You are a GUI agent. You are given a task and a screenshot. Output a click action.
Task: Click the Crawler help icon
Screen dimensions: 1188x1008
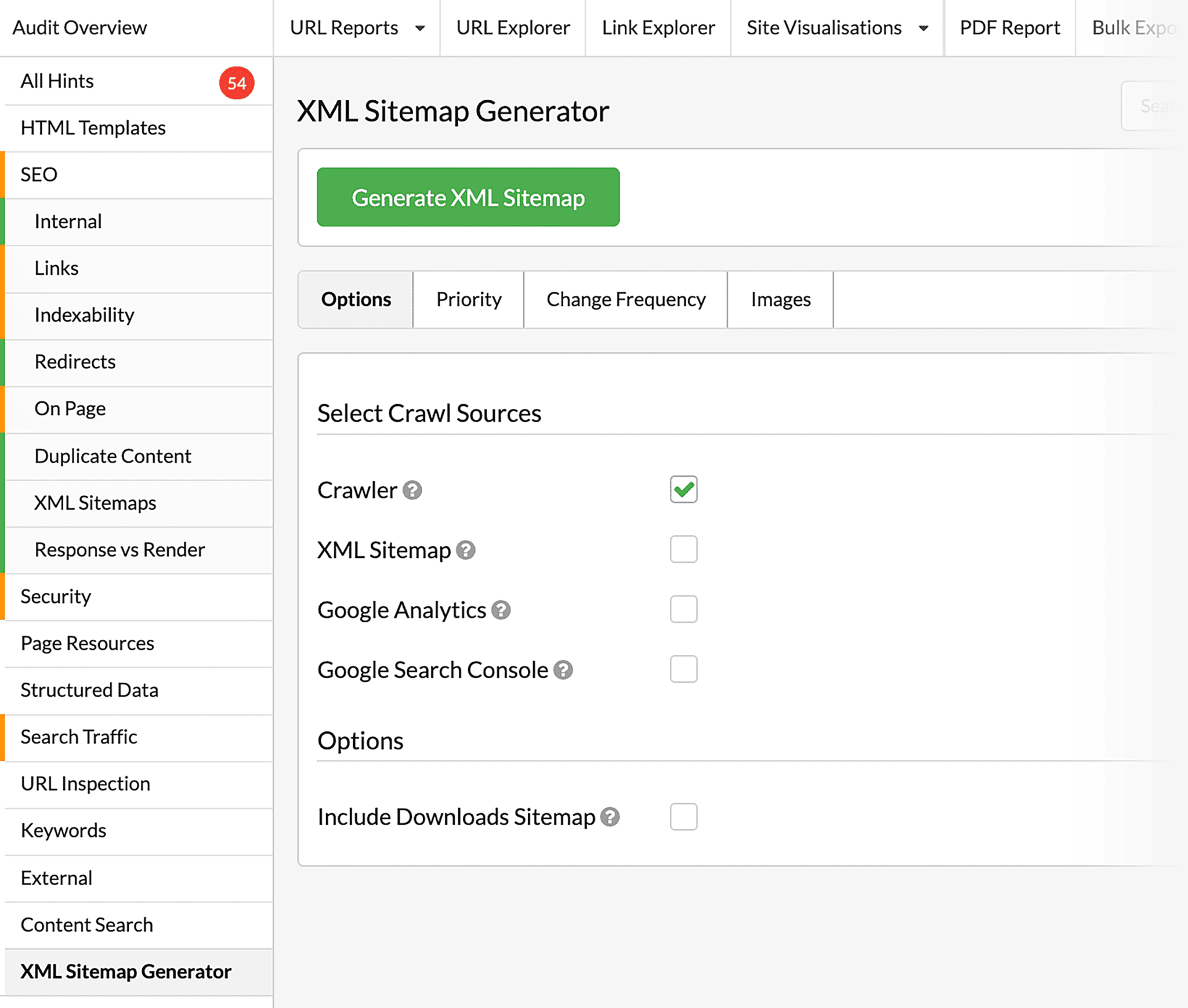pyautogui.click(x=413, y=490)
